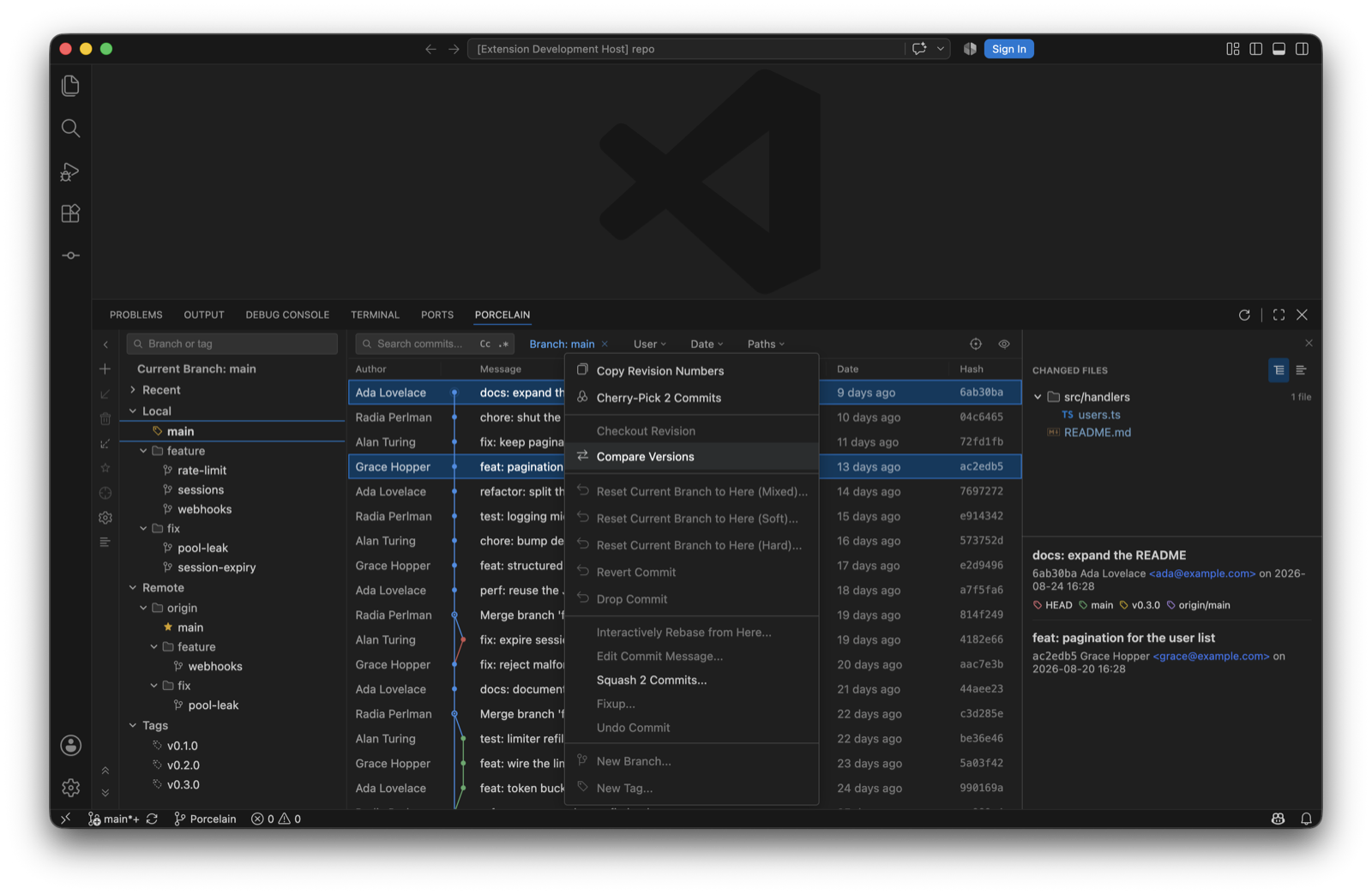Image resolution: width=1372 pixels, height=894 pixels.
Task: Click the Copilot icon in status bar
Action: point(1278,819)
